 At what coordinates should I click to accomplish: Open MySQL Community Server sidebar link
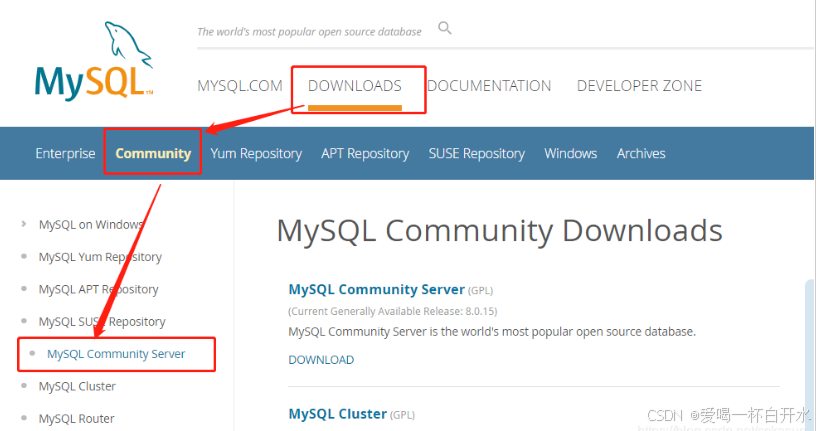pyautogui.click(x=116, y=354)
